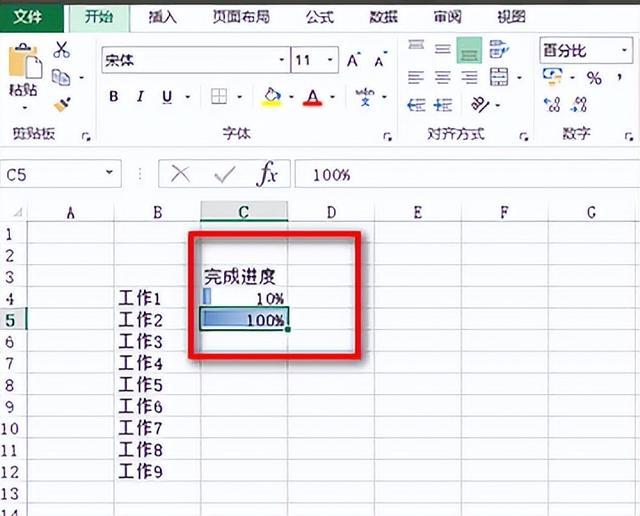Align text left
This screenshot has height=516, width=640.
(x=416, y=77)
